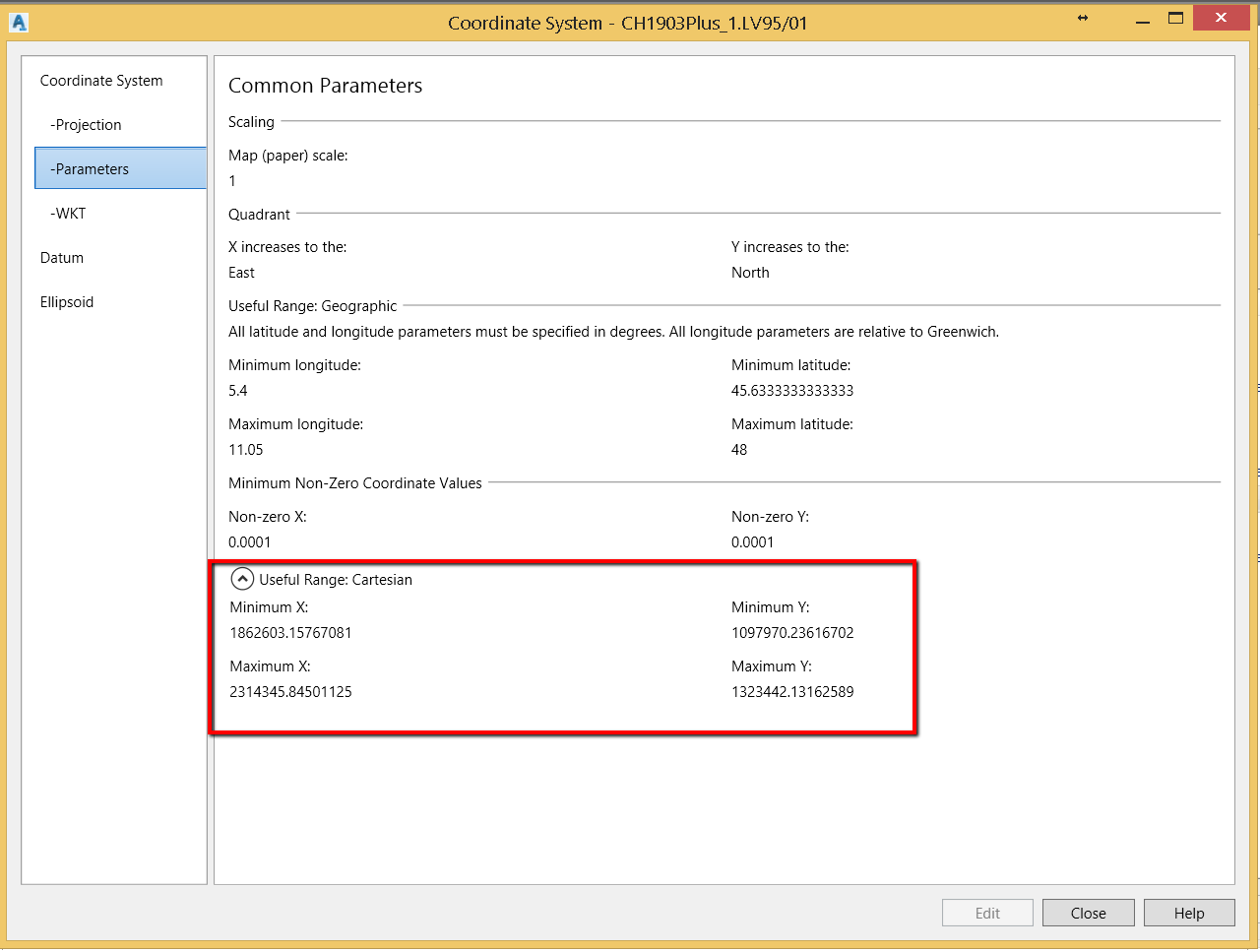Screen dimensions: 1260x952
Task: Click the Autodesk application icon in title bar
Action: pyautogui.click(x=19, y=22)
